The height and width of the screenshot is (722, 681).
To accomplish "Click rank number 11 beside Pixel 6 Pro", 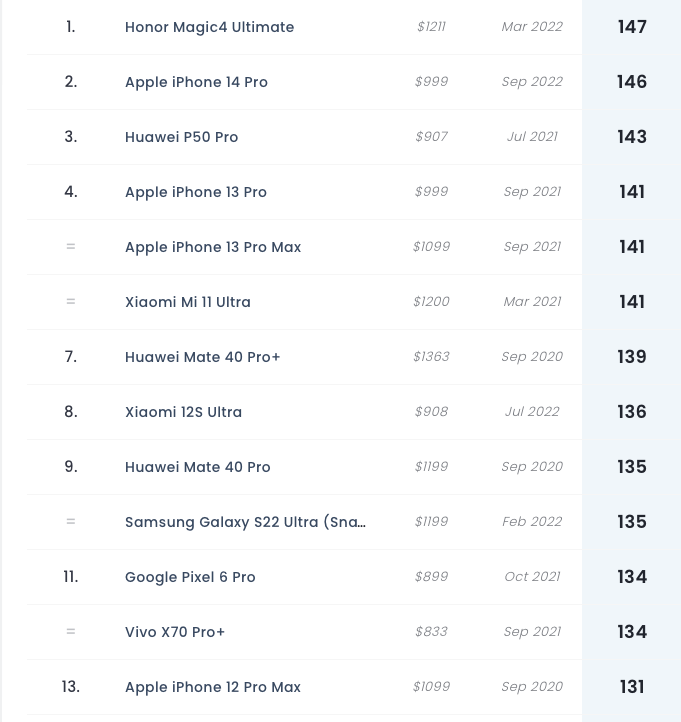I will (x=70, y=576).
